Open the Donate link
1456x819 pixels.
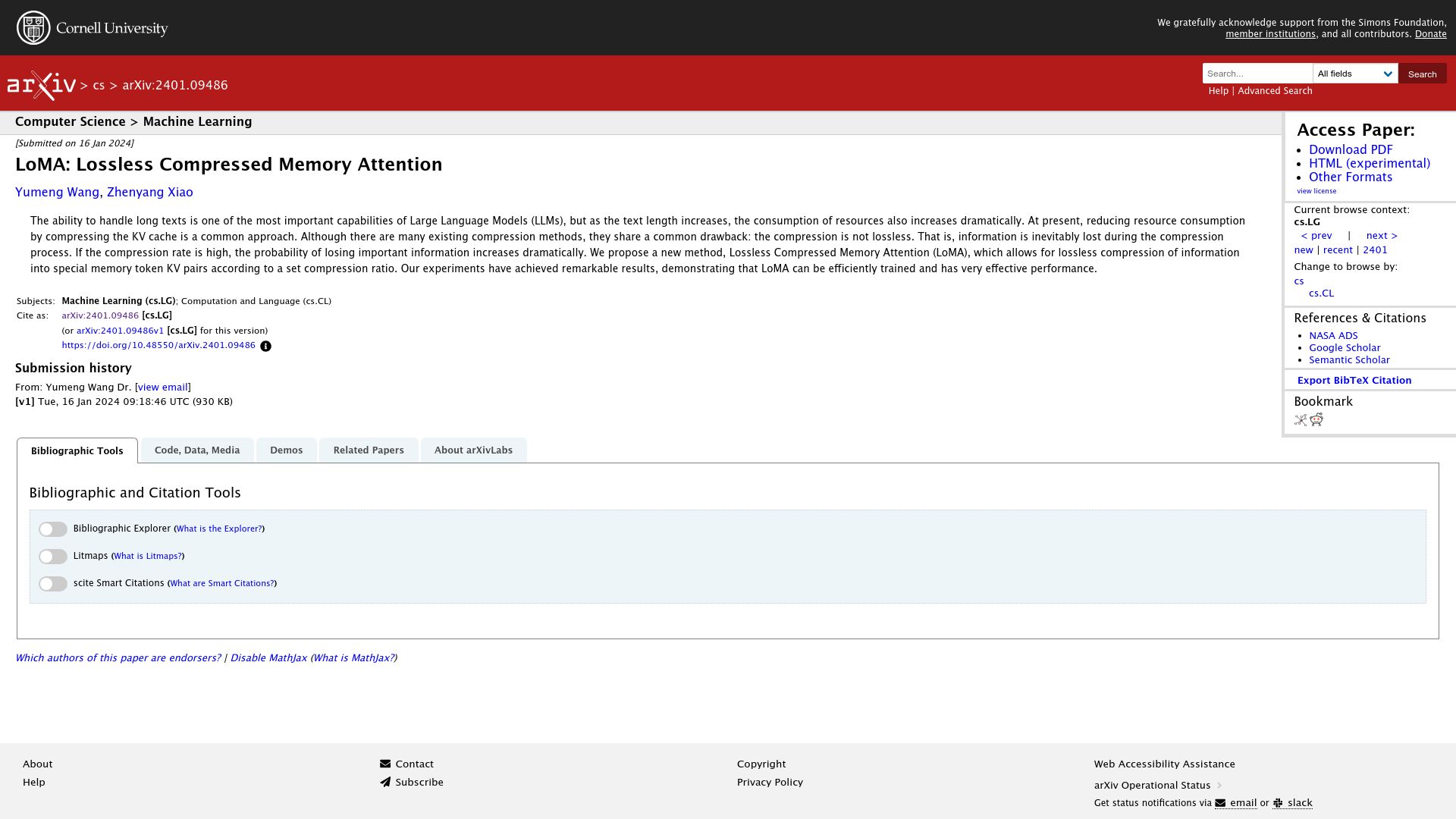(x=1430, y=34)
